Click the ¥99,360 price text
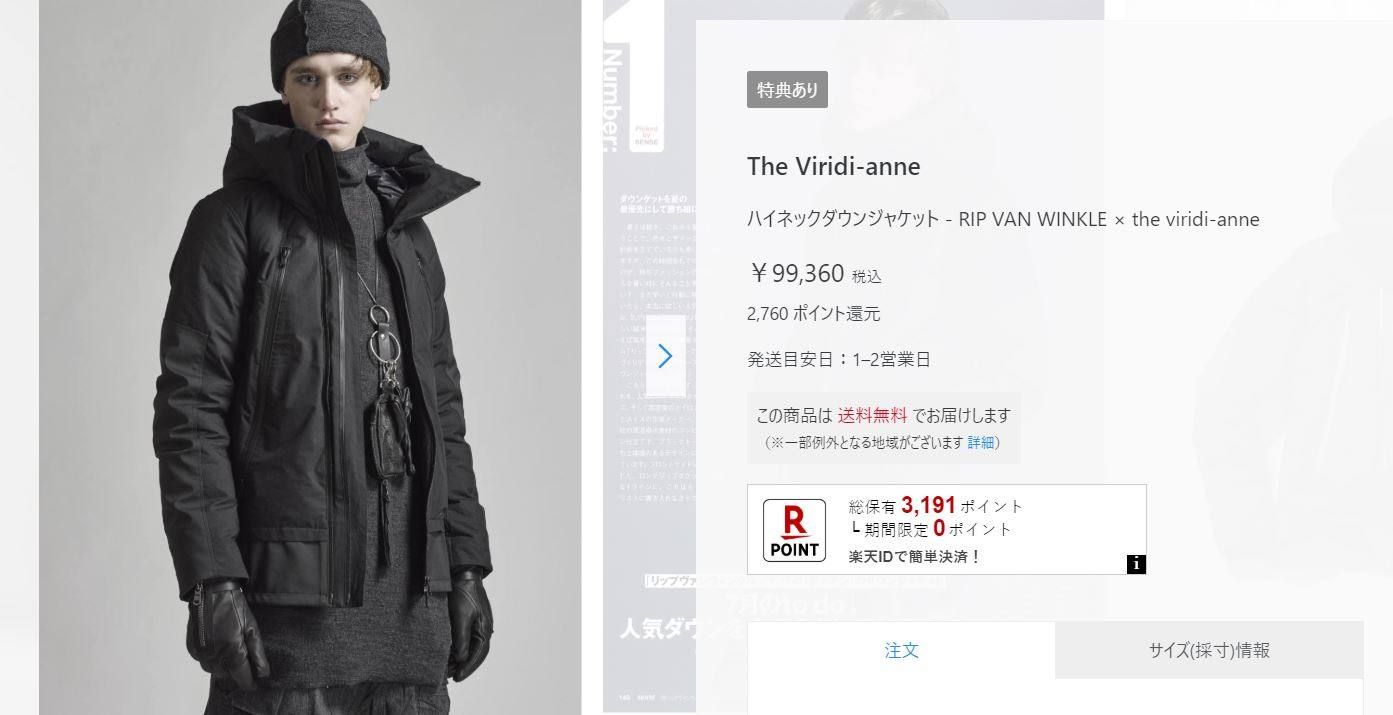Screen dimensions: 1393x715 point(797,273)
